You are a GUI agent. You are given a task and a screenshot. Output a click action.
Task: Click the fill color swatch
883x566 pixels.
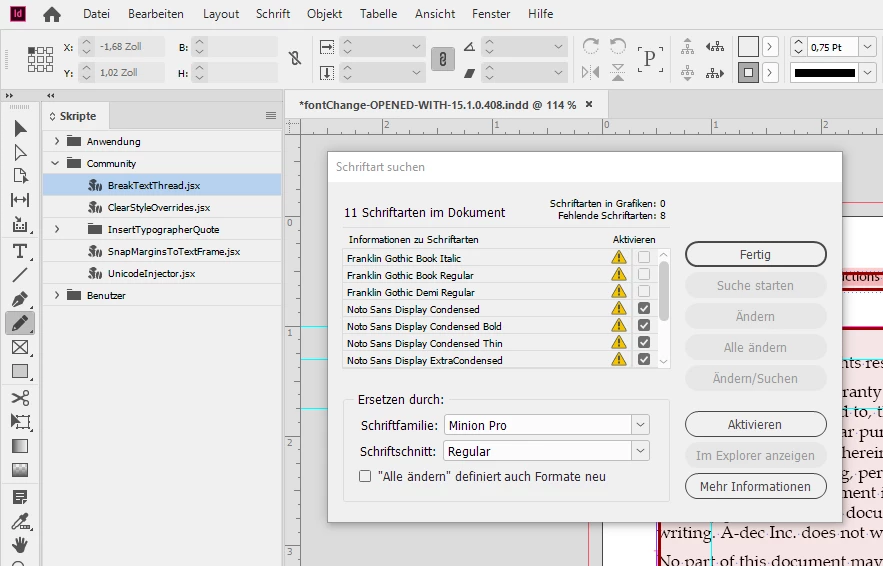point(748,47)
